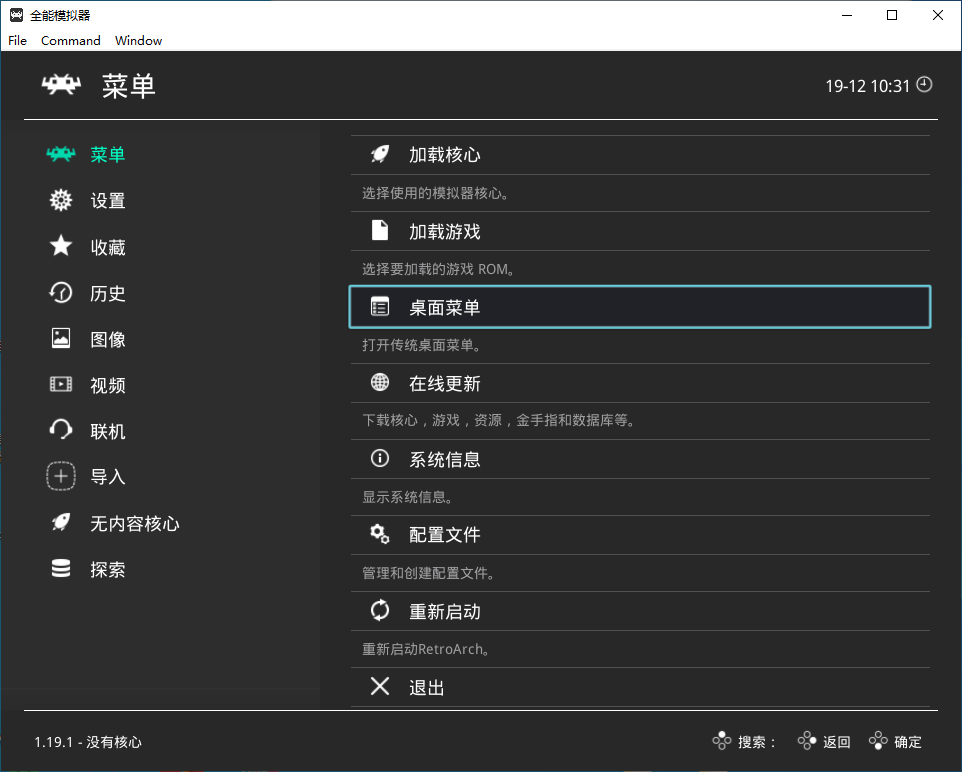Image resolution: width=962 pixels, height=772 pixels.
Task: Open the Window menu
Action: [x=138, y=40]
